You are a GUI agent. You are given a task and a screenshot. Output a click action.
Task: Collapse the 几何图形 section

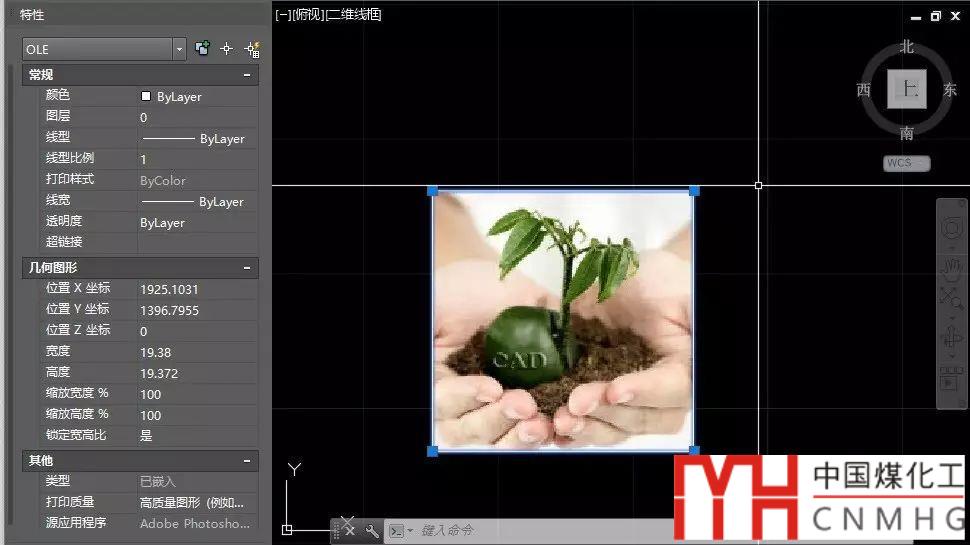click(247, 268)
